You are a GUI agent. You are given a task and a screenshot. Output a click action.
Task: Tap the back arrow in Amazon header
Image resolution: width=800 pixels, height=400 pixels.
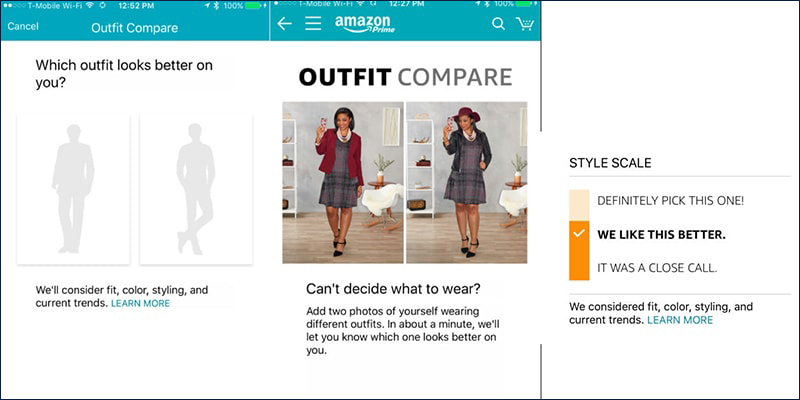tap(285, 23)
